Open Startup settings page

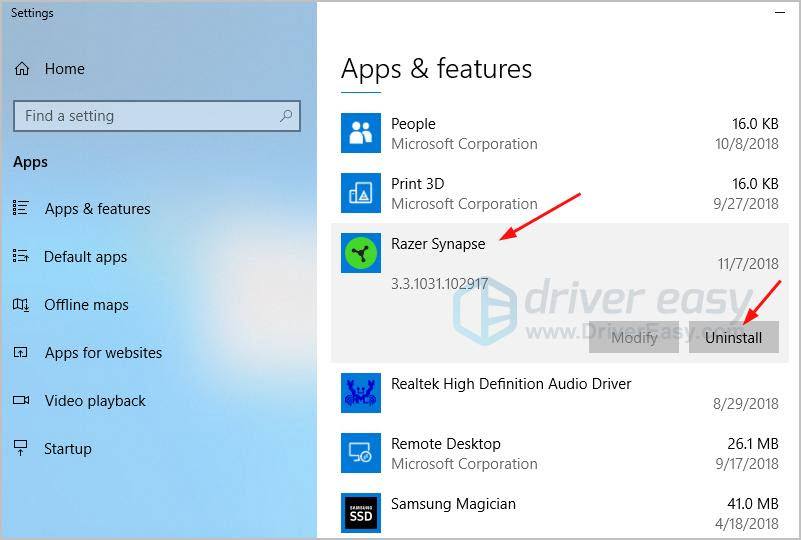(68, 449)
